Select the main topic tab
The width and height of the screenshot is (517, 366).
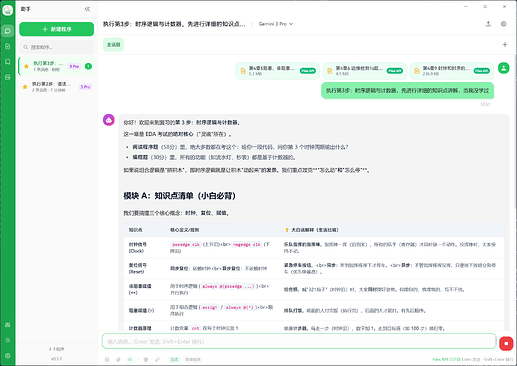coord(113,45)
